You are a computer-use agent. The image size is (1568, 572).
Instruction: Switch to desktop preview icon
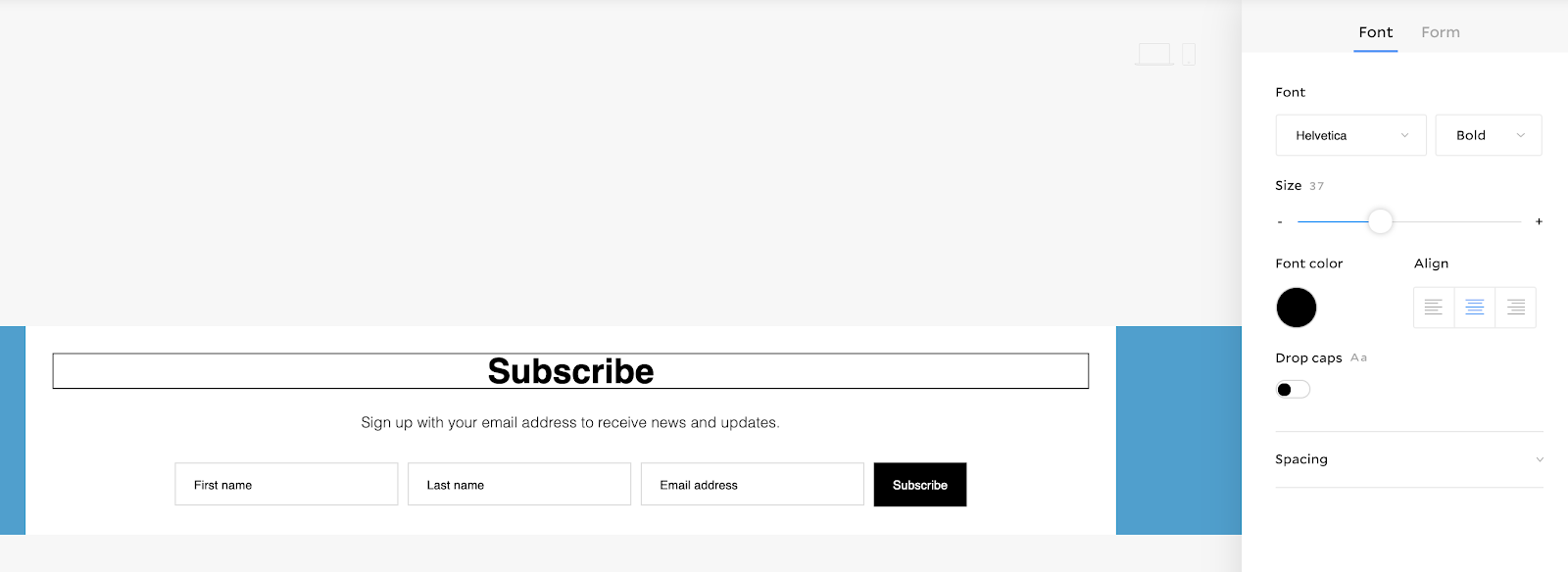pos(1153,55)
